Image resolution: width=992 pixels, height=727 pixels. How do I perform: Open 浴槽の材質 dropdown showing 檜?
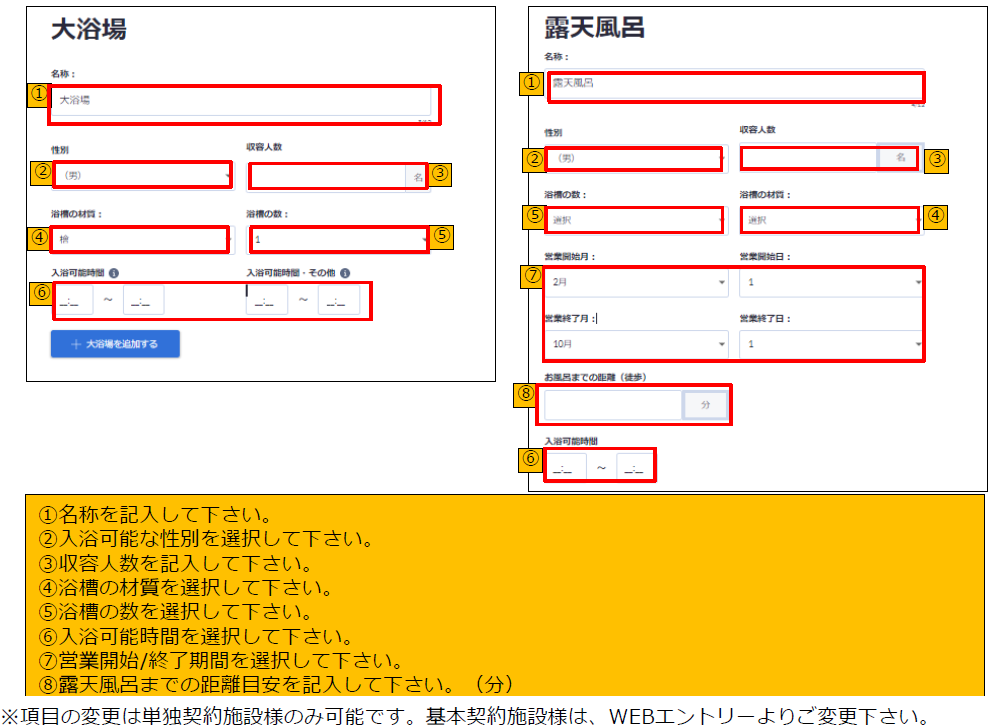point(140,240)
